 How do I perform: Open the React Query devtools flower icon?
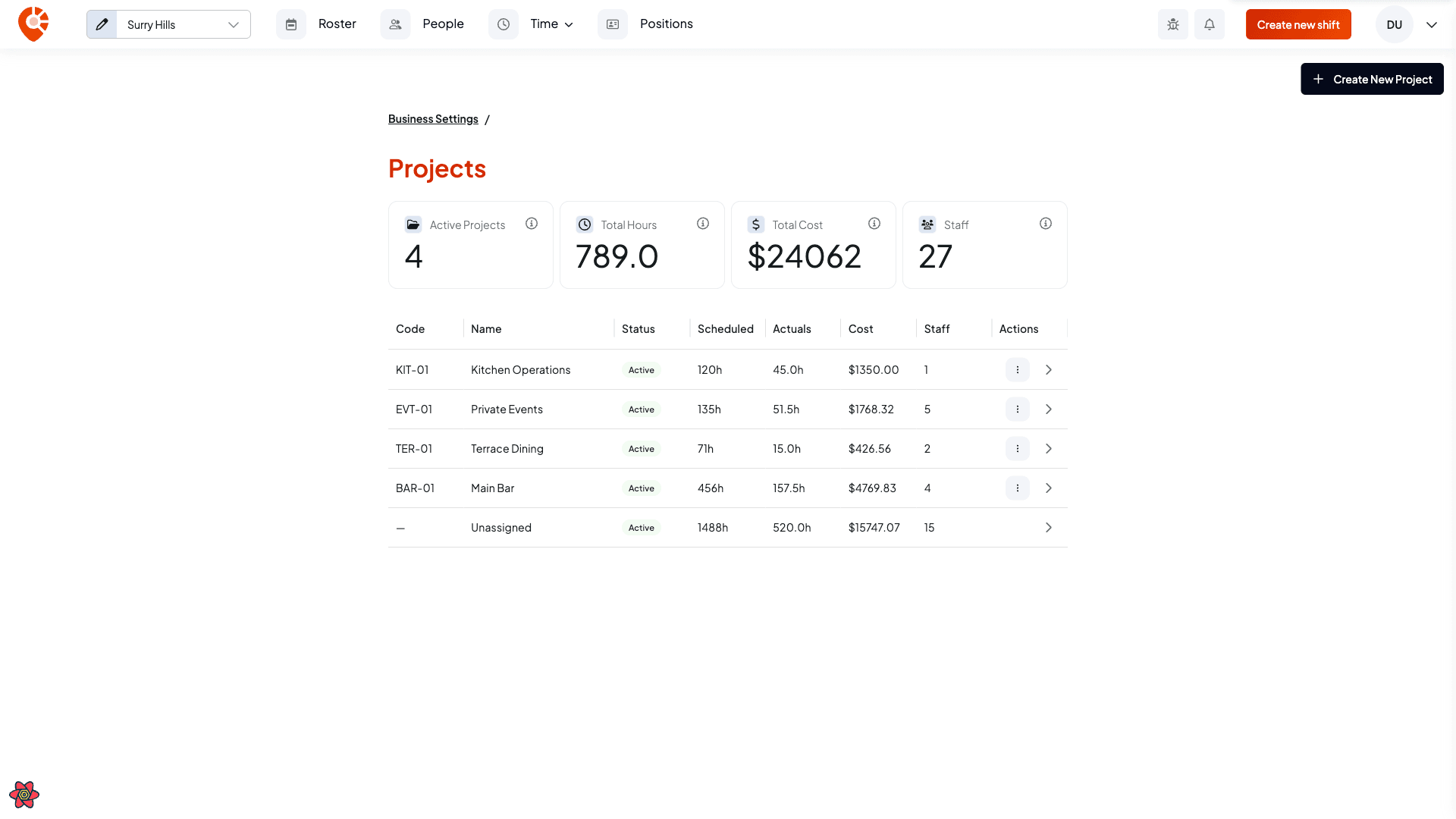tap(24, 795)
